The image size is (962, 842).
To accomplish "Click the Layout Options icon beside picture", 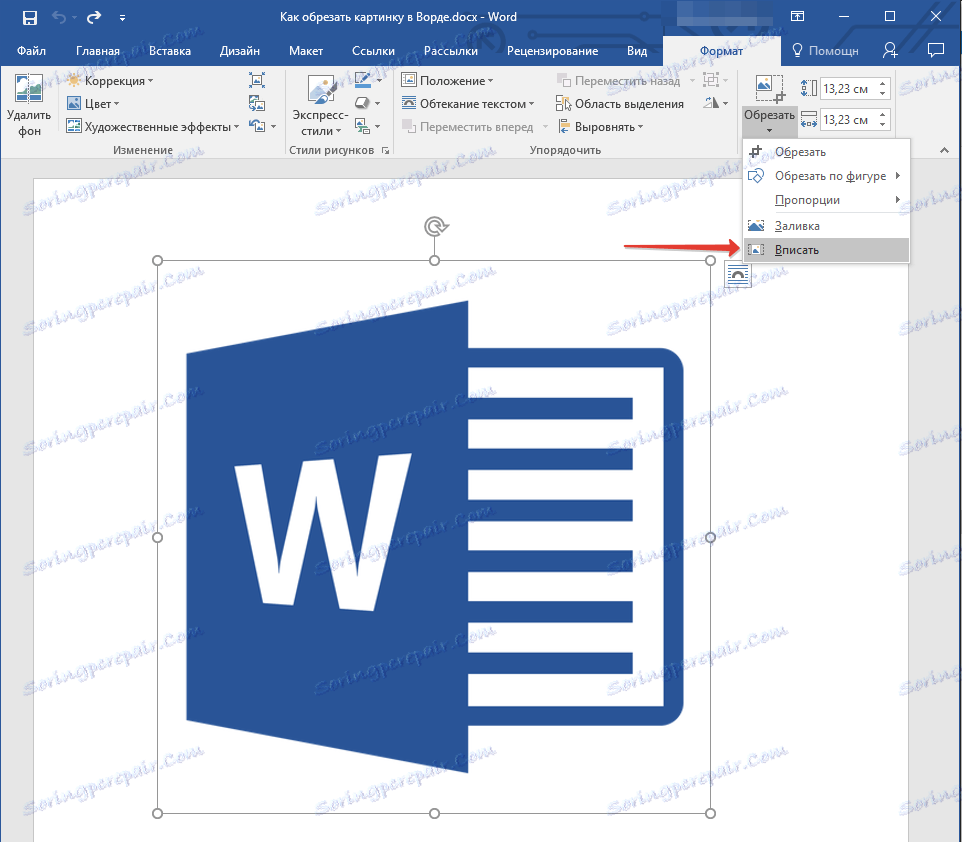I will 738,274.
